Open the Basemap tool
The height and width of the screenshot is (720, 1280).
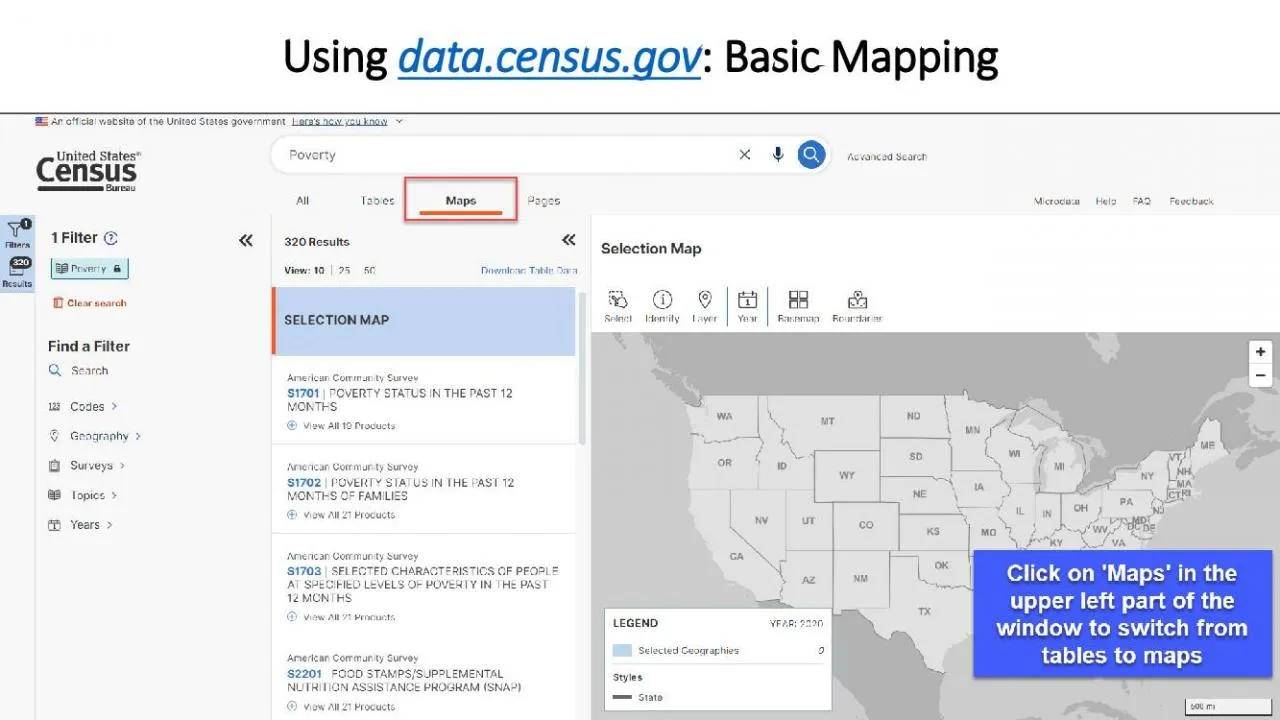click(x=798, y=306)
